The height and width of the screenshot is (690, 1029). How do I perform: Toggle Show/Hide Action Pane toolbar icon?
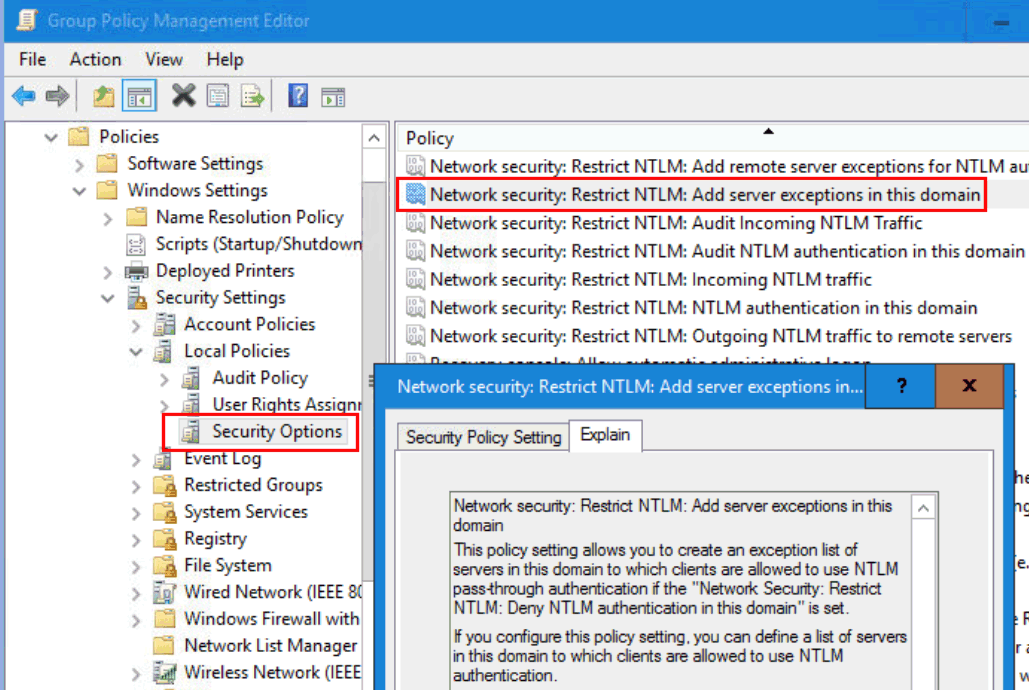(333, 96)
